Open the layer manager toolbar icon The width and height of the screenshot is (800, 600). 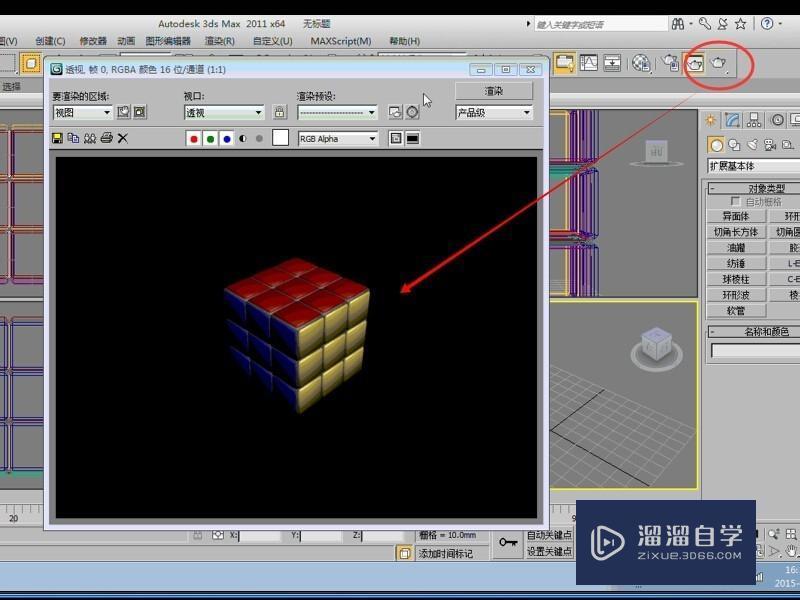click(564, 63)
